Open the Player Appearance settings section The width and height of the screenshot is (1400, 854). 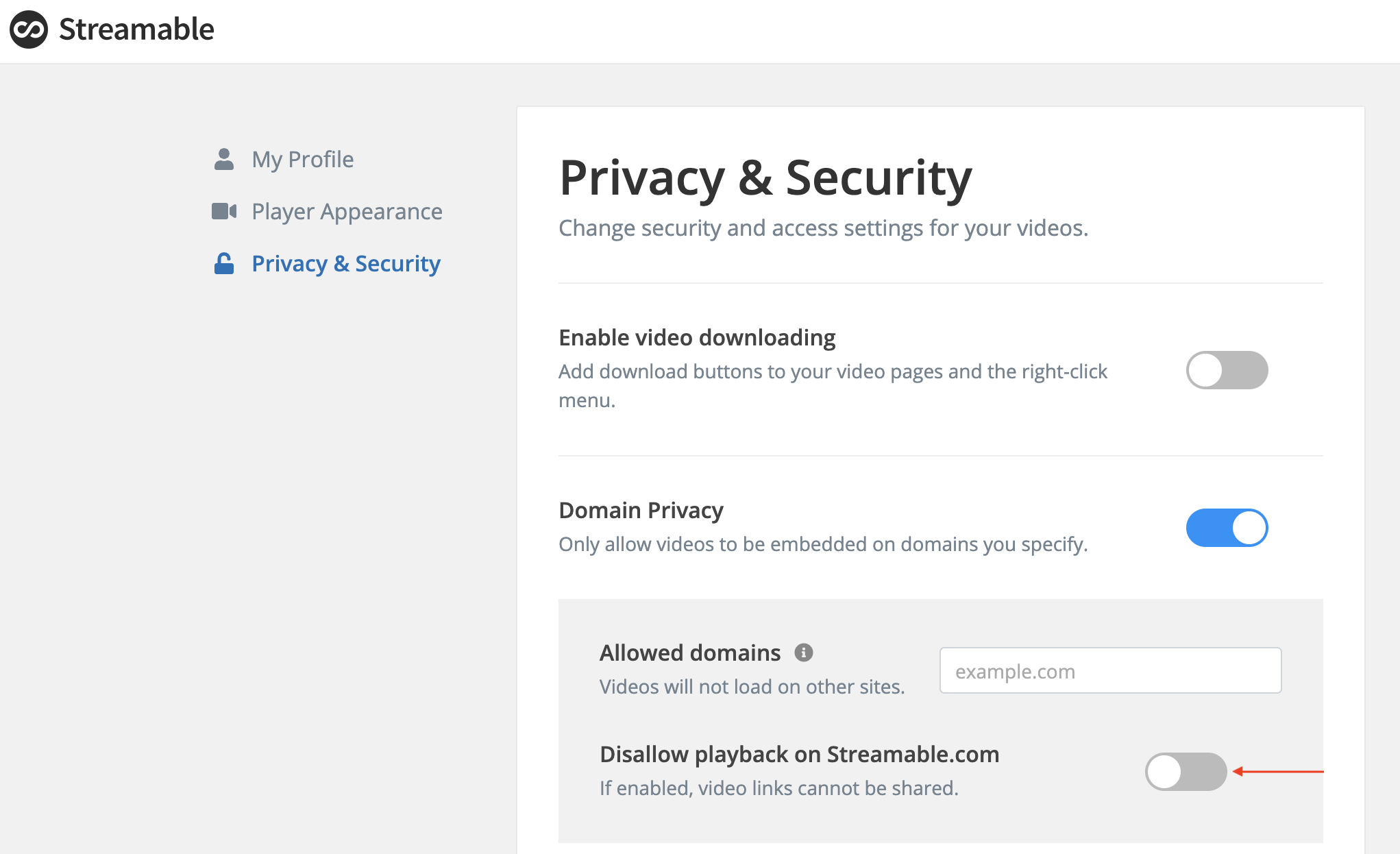347,211
